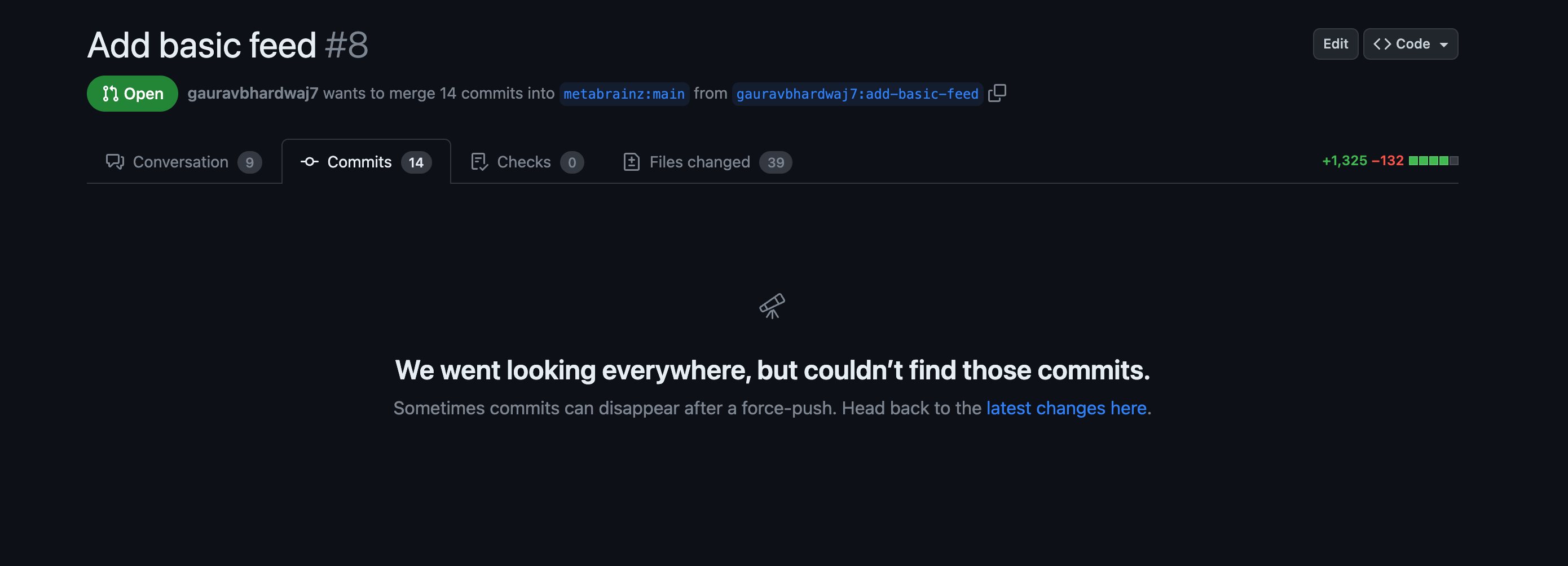
Task: Click the Conversation tab speech bubble icon
Action: click(x=114, y=162)
